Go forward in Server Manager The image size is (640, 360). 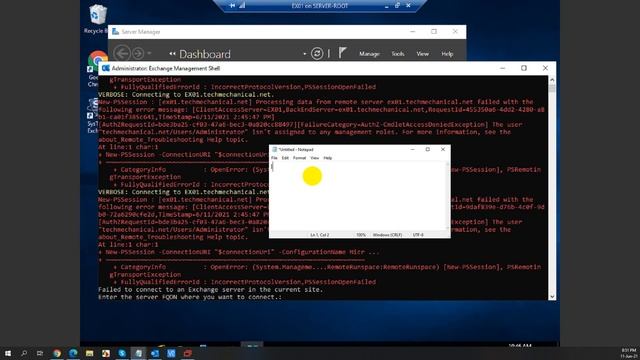(x=138, y=53)
